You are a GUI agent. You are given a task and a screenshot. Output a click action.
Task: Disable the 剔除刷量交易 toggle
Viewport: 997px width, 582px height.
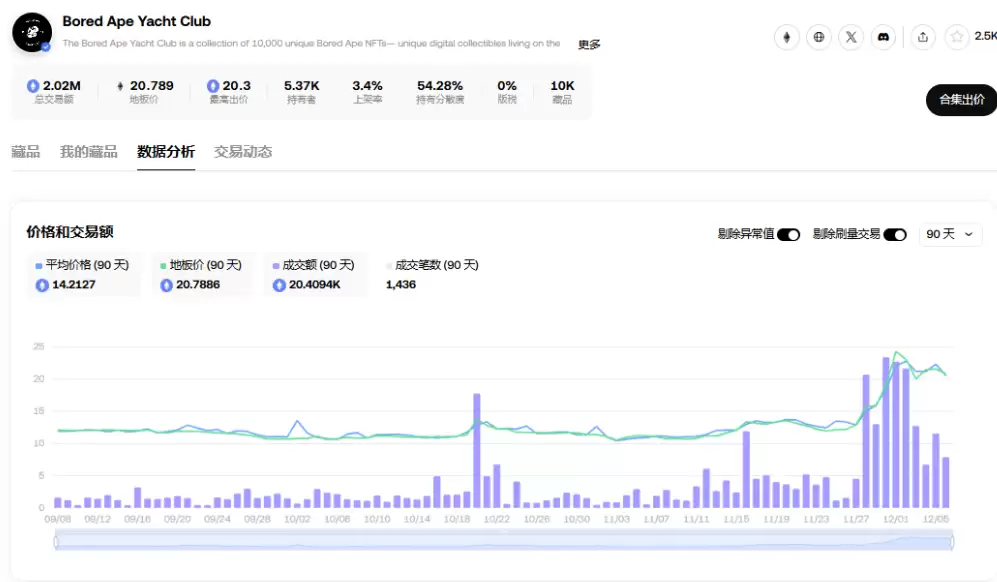point(896,233)
